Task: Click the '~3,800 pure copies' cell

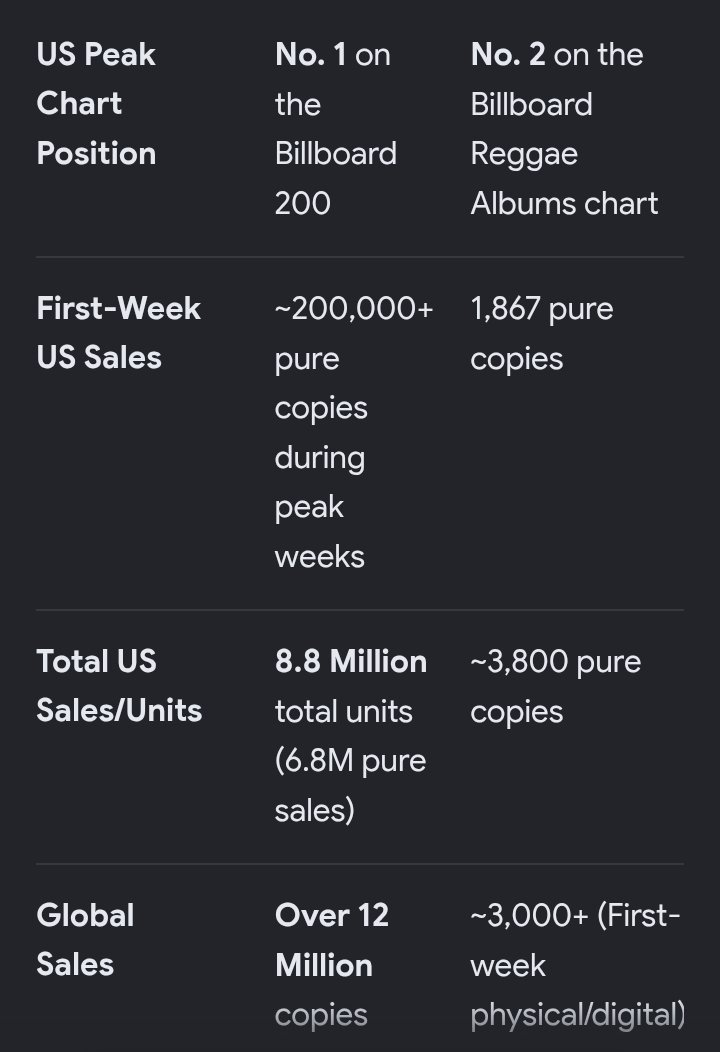Action: [556, 686]
